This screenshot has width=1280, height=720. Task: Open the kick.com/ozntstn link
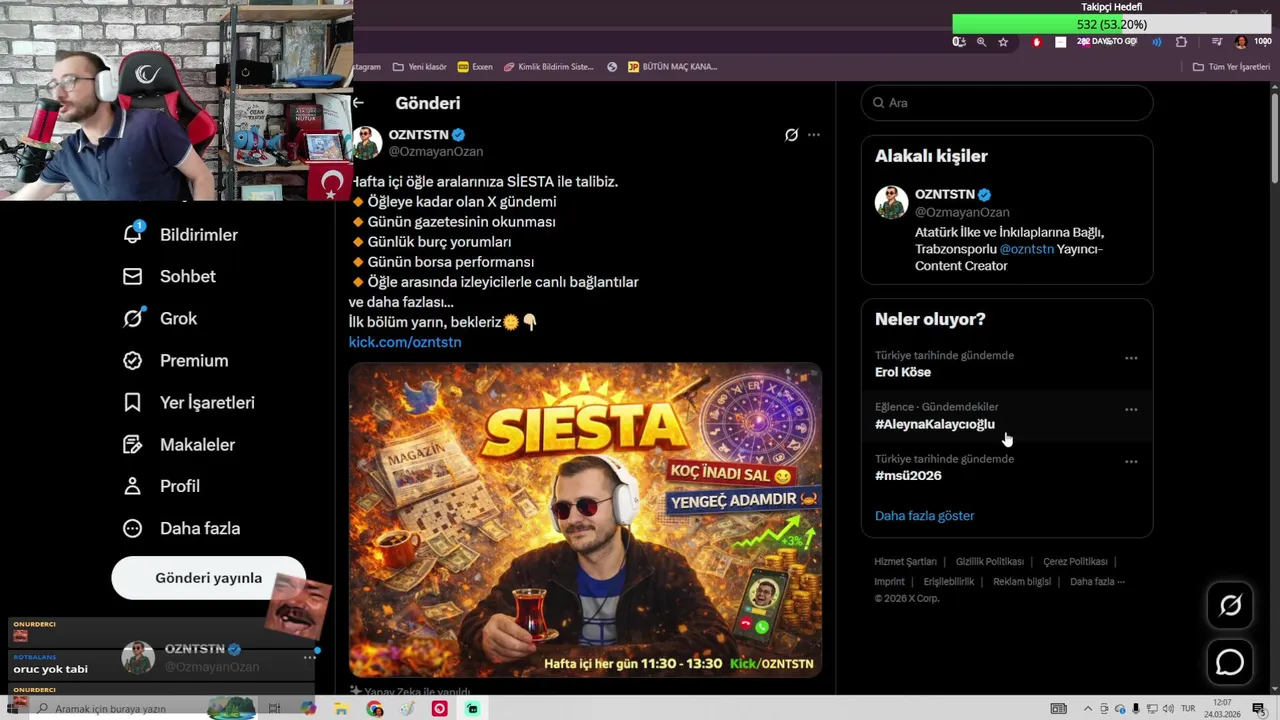(x=405, y=342)
